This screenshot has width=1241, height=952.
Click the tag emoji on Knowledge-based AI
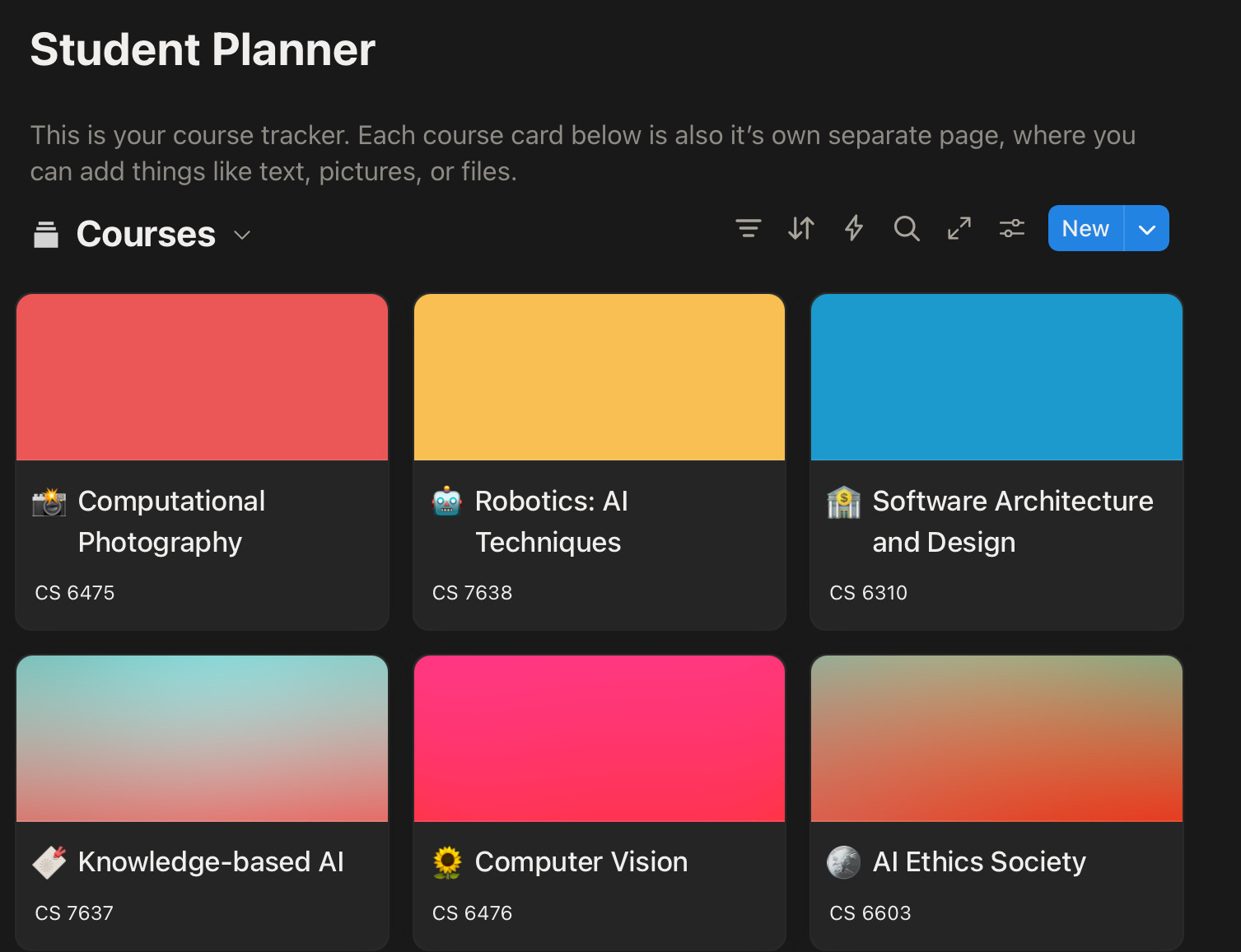(49, 862)
